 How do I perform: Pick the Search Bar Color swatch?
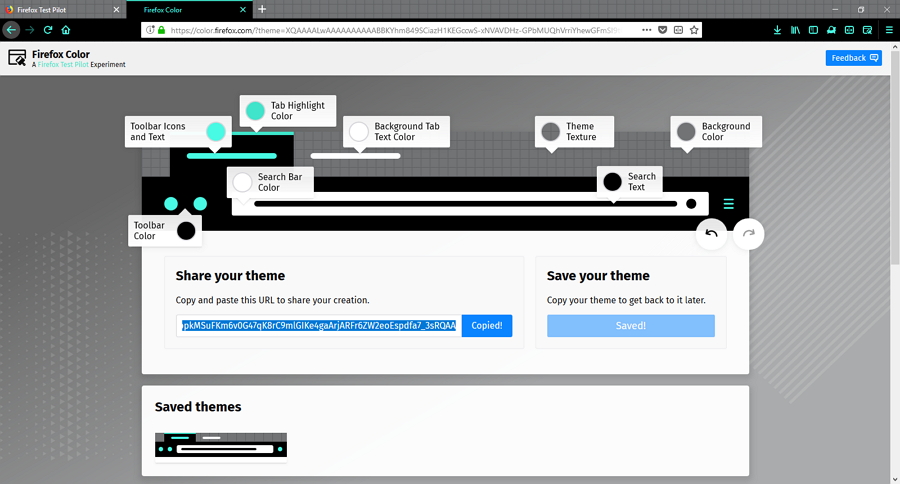point(242,182)
